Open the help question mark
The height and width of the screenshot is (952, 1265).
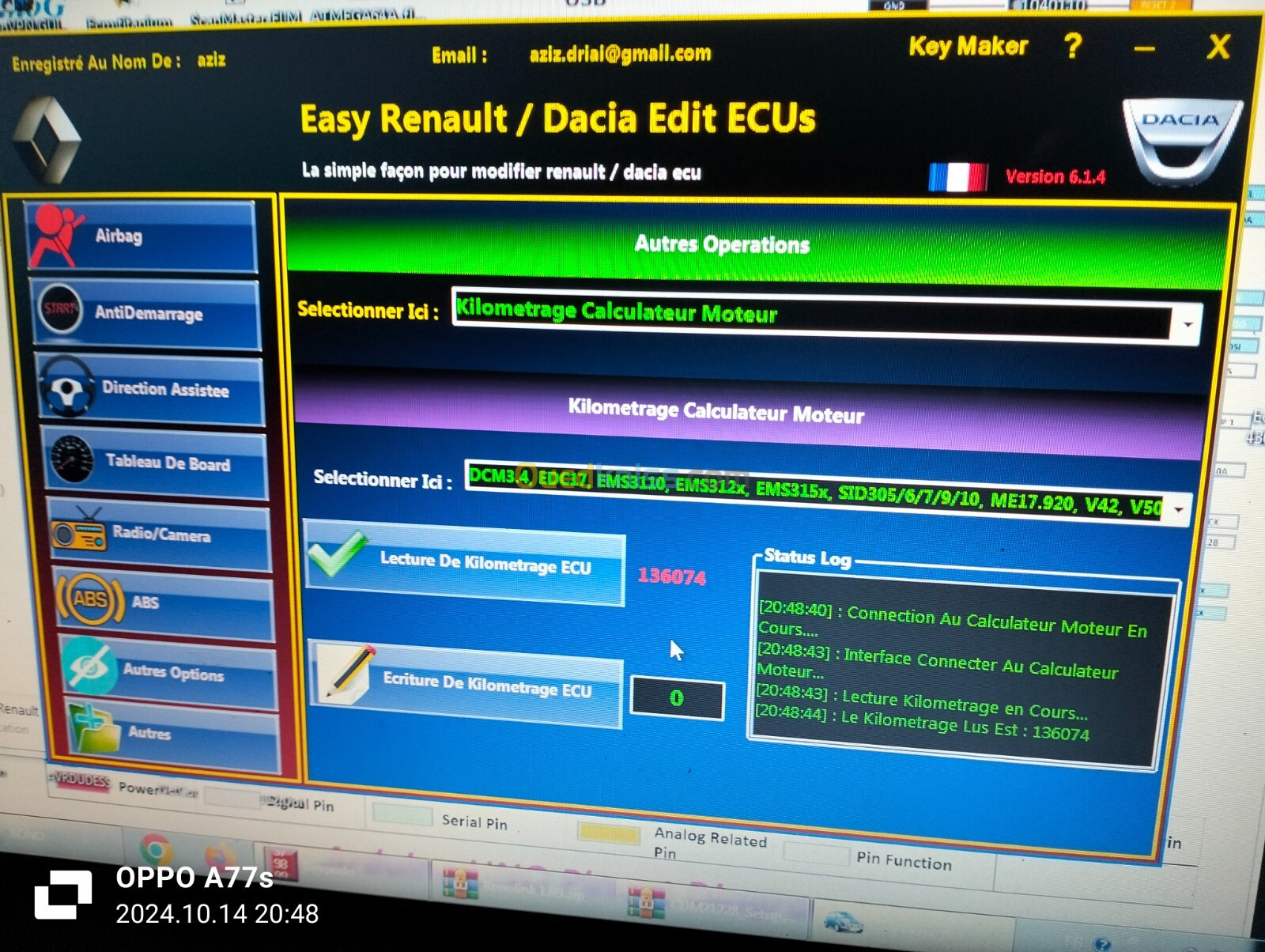[1073, 46]
